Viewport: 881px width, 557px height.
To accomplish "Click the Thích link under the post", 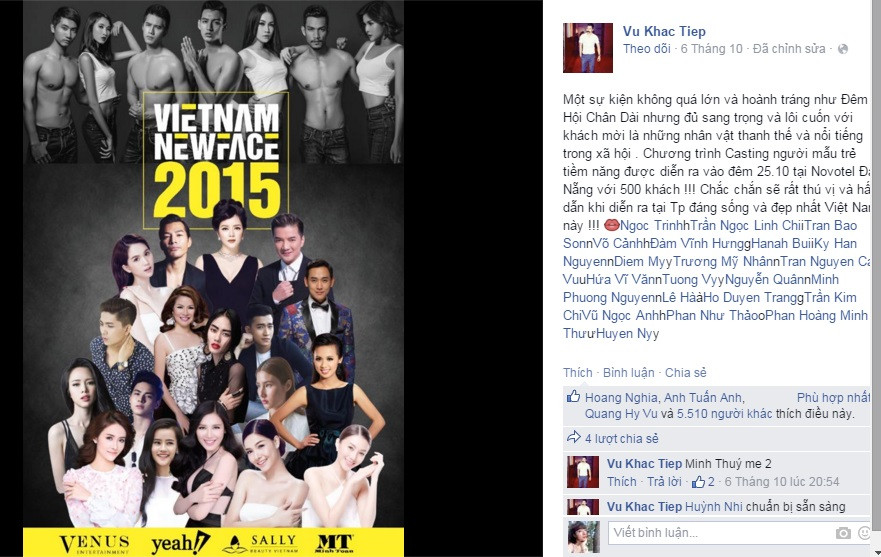I will click(x=578, y=373).
